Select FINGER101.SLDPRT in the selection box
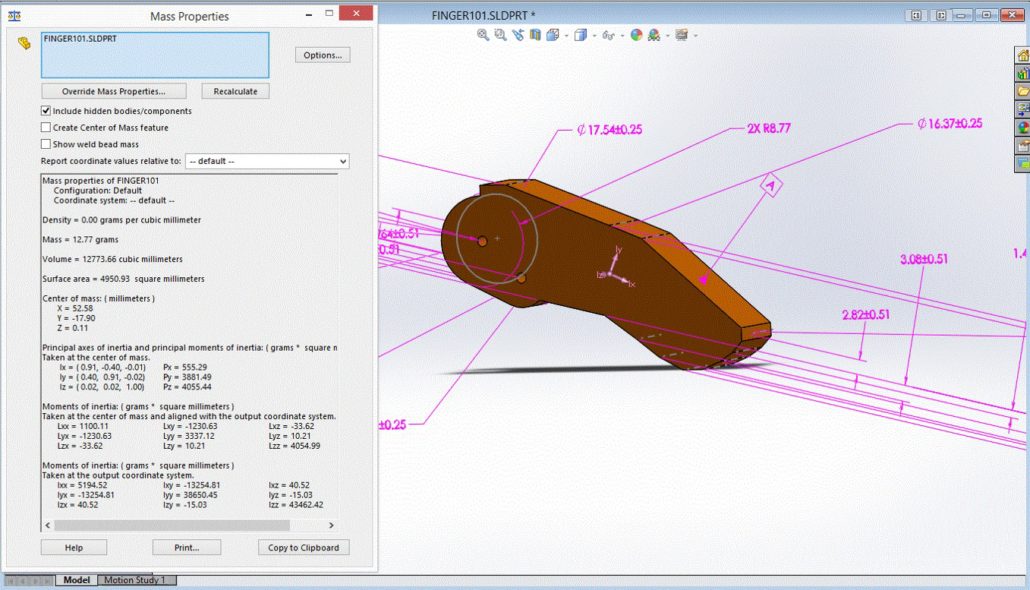This screenshot has height=590, width=1030. (80, 39)
